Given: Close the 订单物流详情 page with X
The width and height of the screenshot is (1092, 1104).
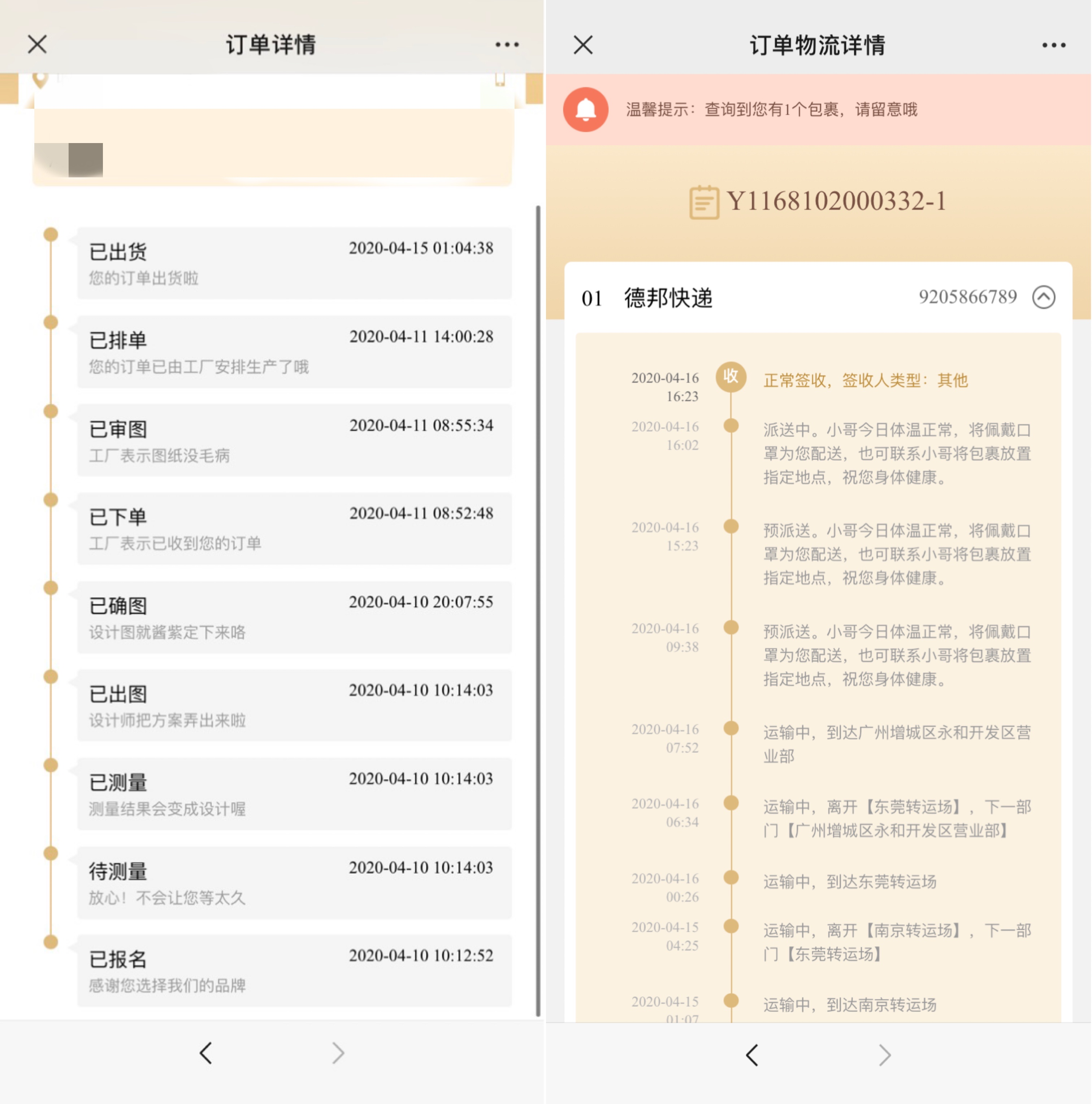Looking at the screenshot, I should (583, 44).
